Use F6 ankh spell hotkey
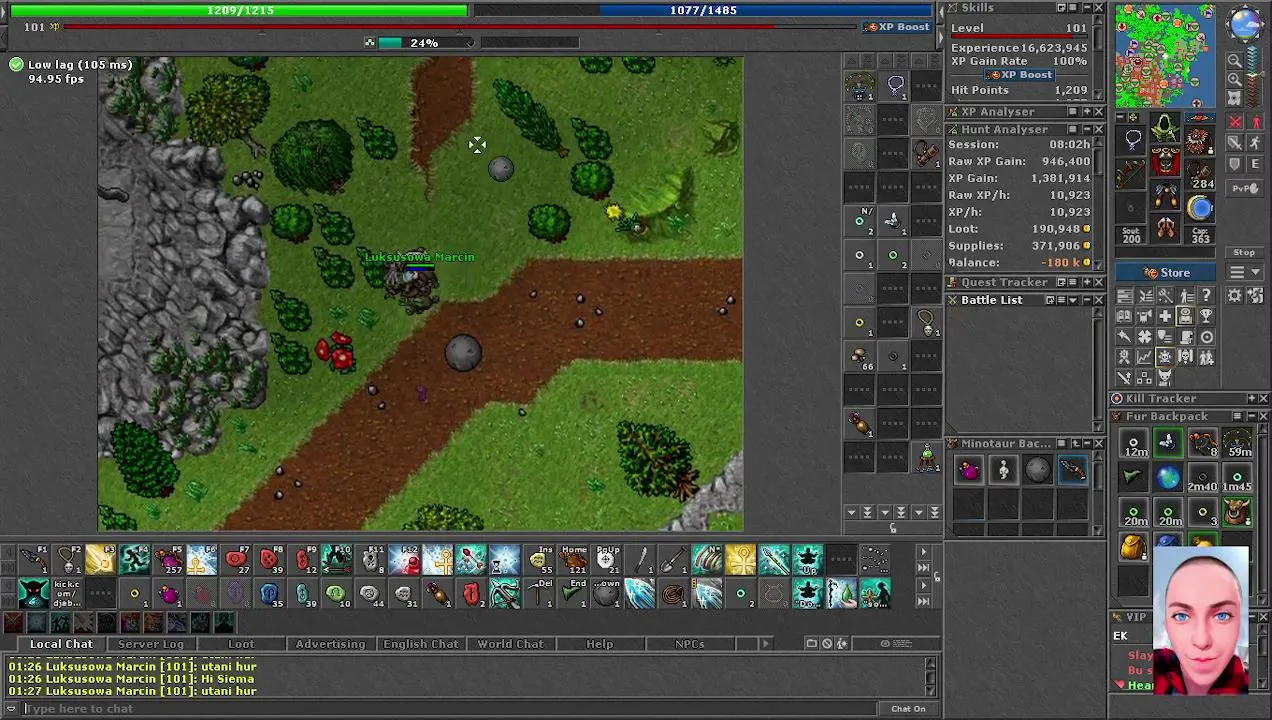The image size is (1272, 720). [201, 560]
